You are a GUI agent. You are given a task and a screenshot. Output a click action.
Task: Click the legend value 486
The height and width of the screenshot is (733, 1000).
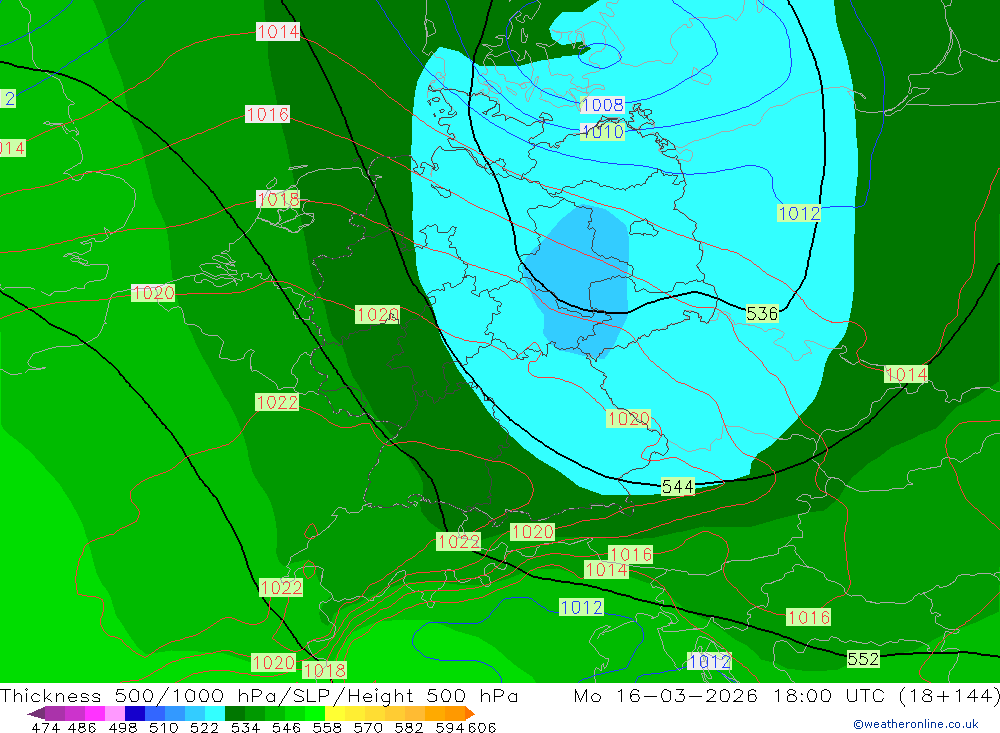point(82,728)
